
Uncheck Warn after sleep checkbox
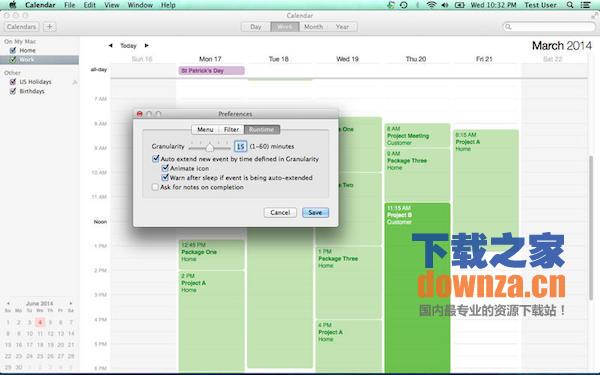click(x=165, y=178)
